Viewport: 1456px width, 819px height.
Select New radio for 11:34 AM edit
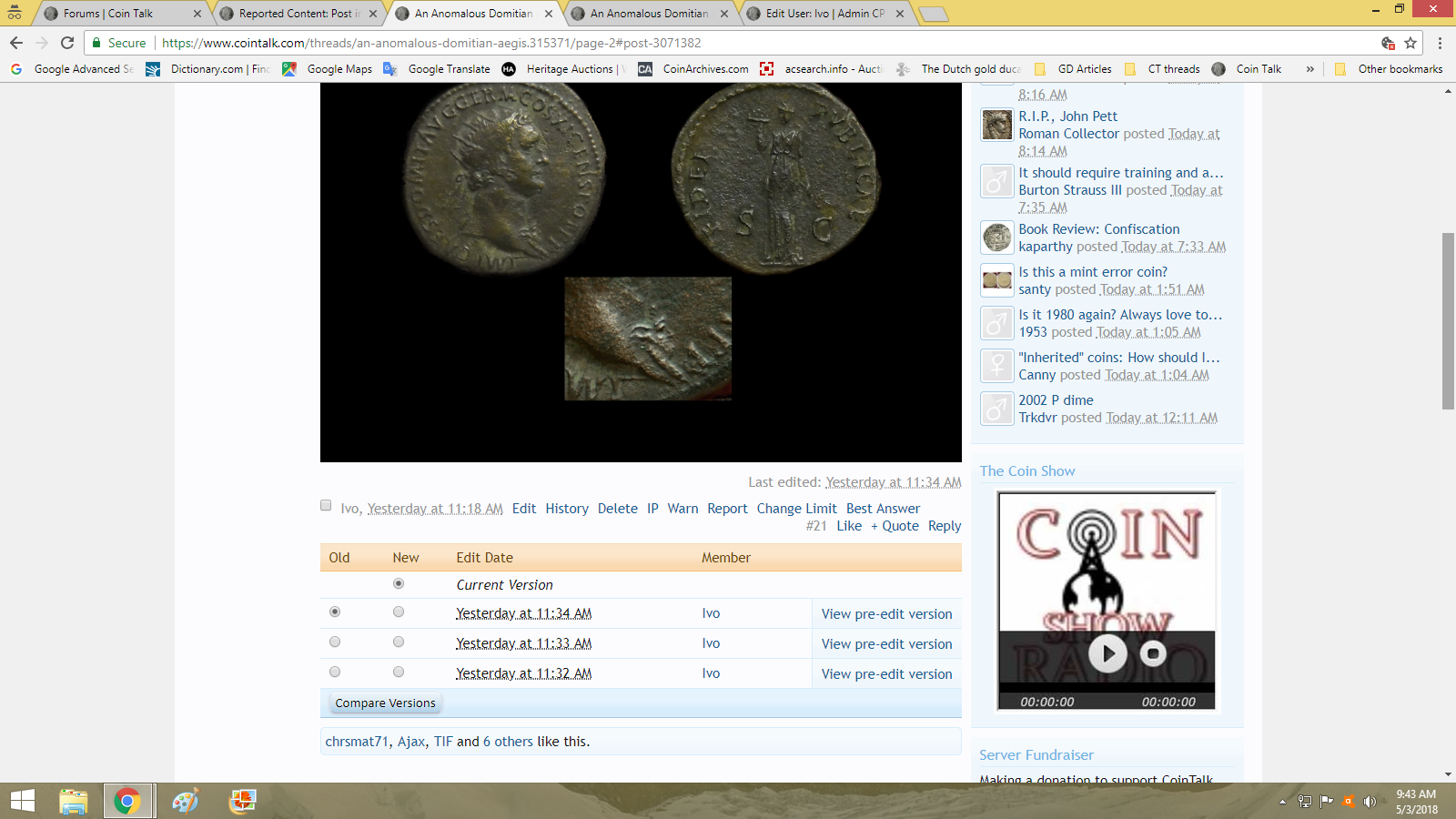pyautogui.click(x=399, y=612)
